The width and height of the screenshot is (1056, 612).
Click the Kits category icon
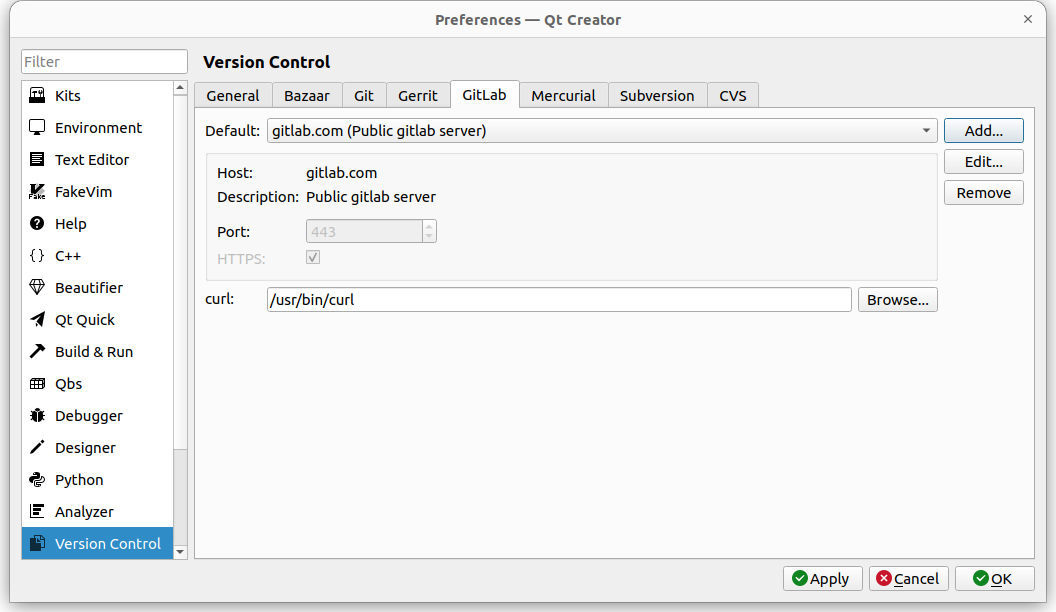click(37, 96)
